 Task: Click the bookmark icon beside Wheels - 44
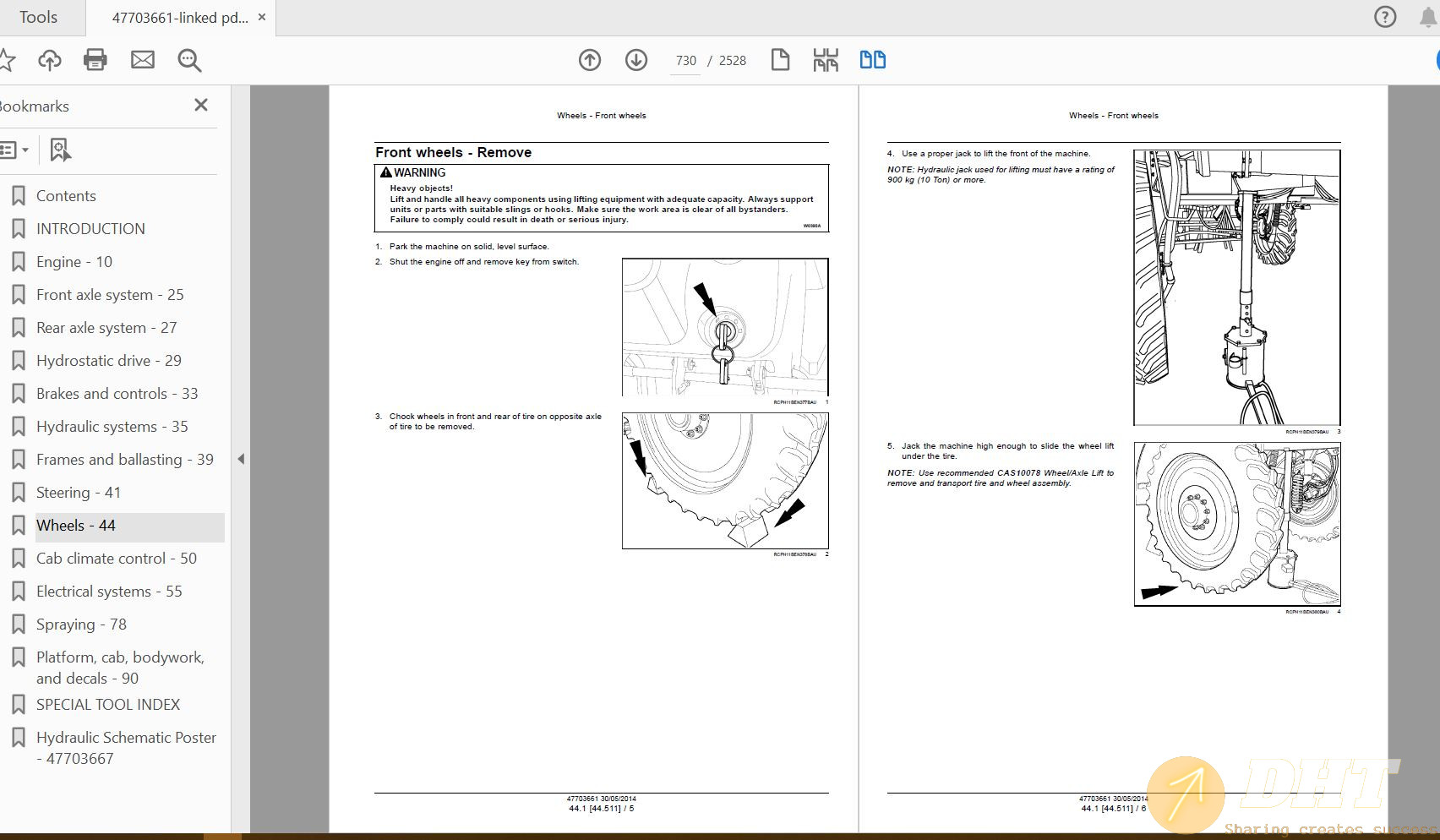coord(18,526)
